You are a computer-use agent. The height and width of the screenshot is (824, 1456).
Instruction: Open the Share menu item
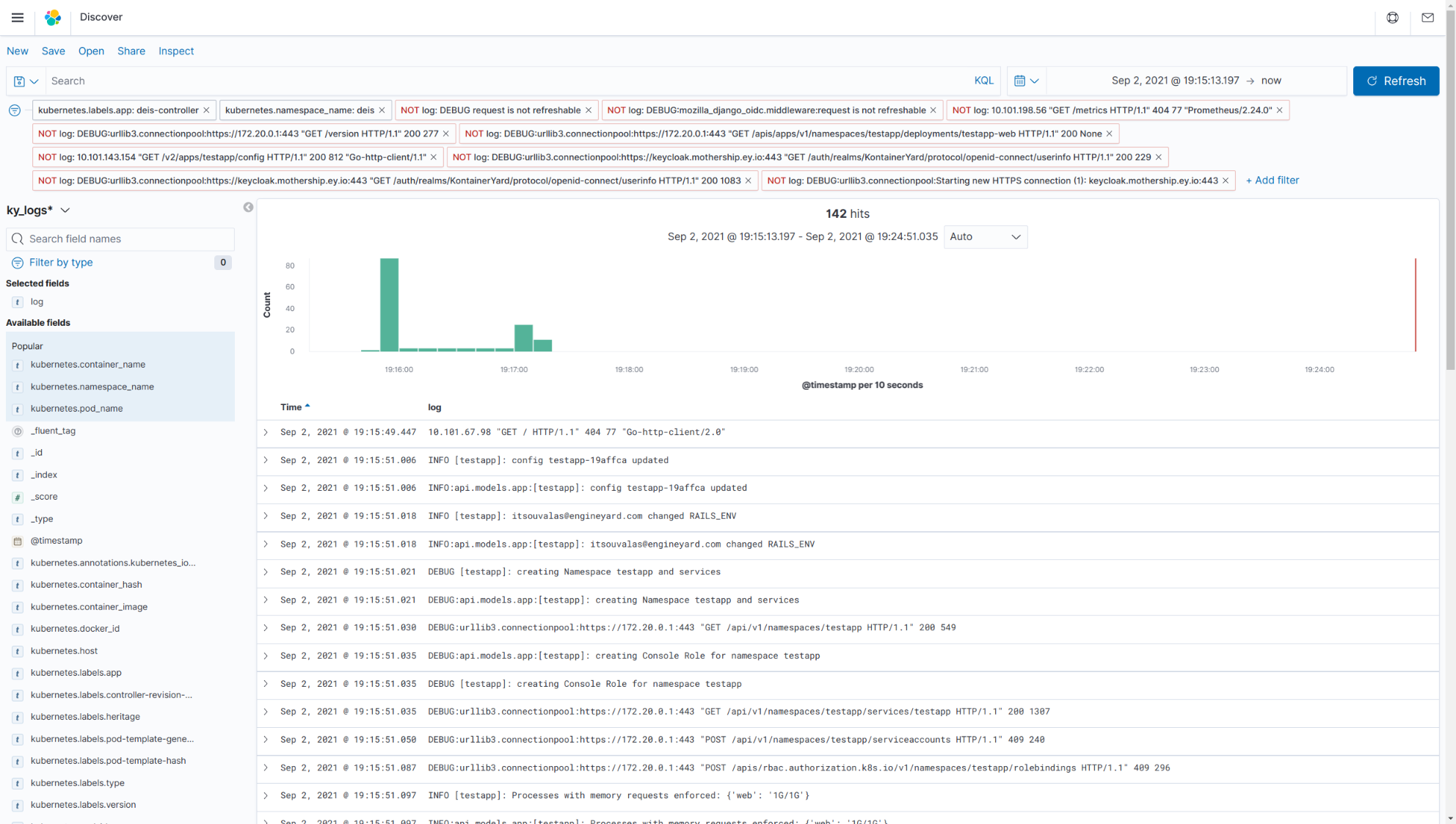click(x=131, y=51)
